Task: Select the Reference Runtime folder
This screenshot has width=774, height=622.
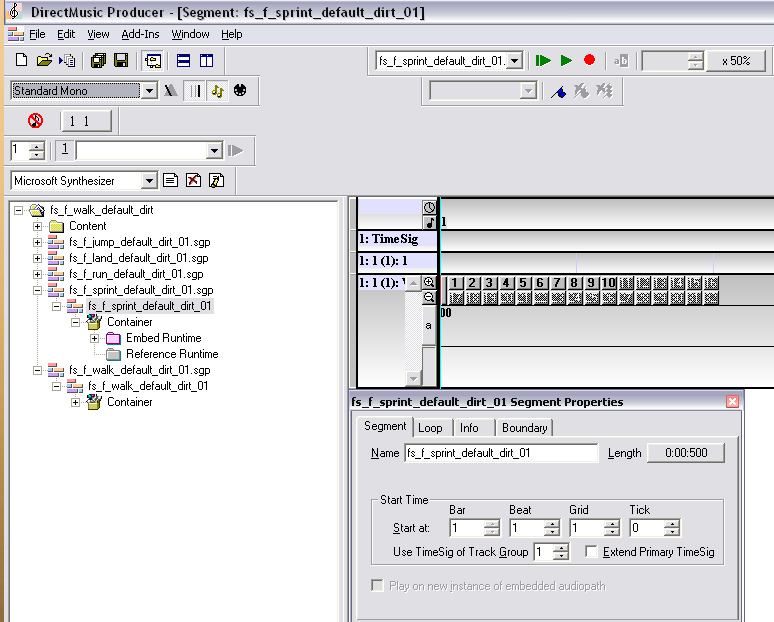Action: [172, 354]
